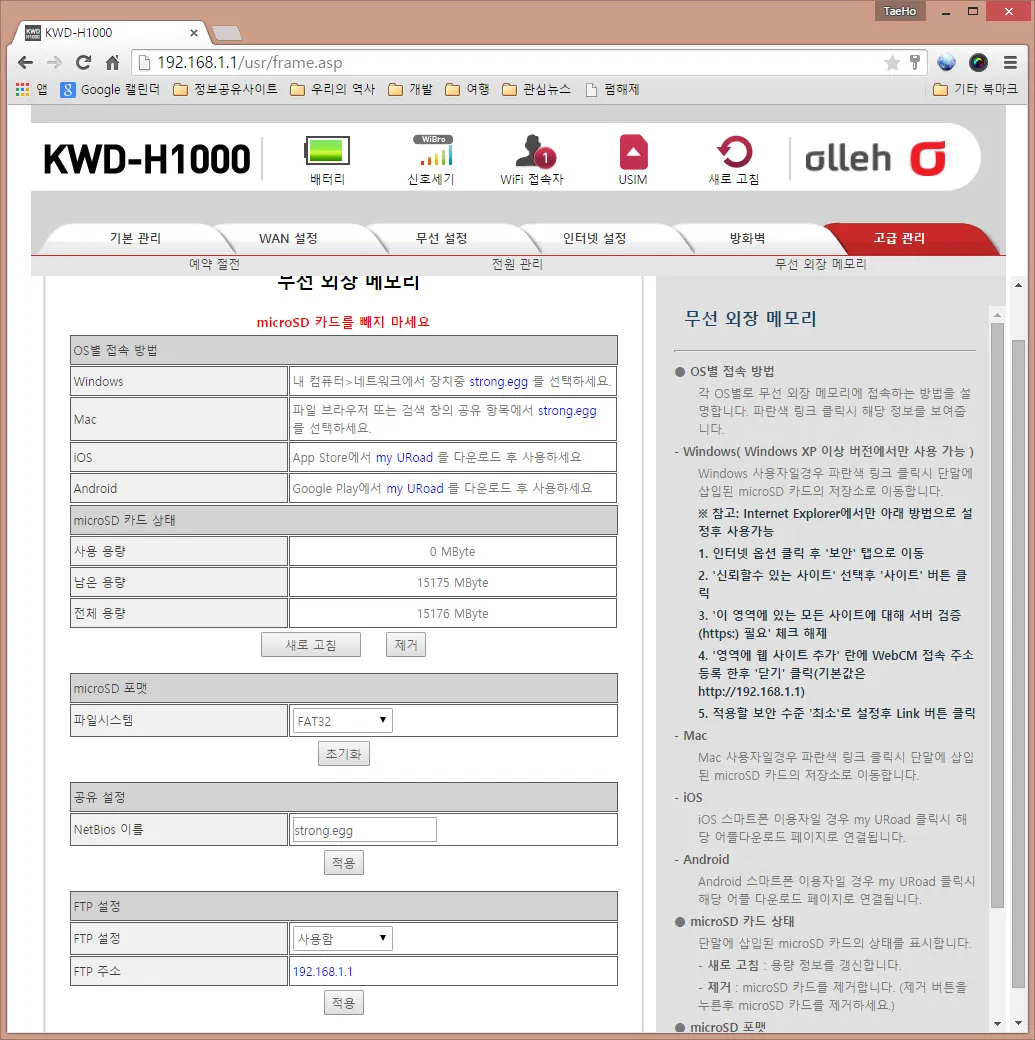Open the Chrome hamburger menu
Screen dimensions: 1035x1040
coord(1010,62)
